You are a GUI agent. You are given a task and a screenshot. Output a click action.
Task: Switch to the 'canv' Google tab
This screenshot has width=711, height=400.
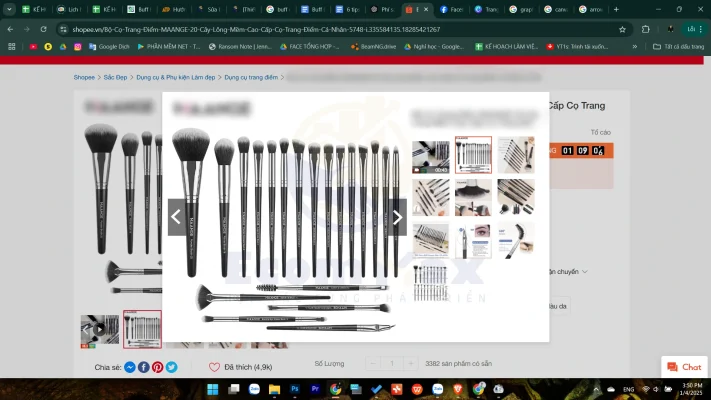coord(555,9)
